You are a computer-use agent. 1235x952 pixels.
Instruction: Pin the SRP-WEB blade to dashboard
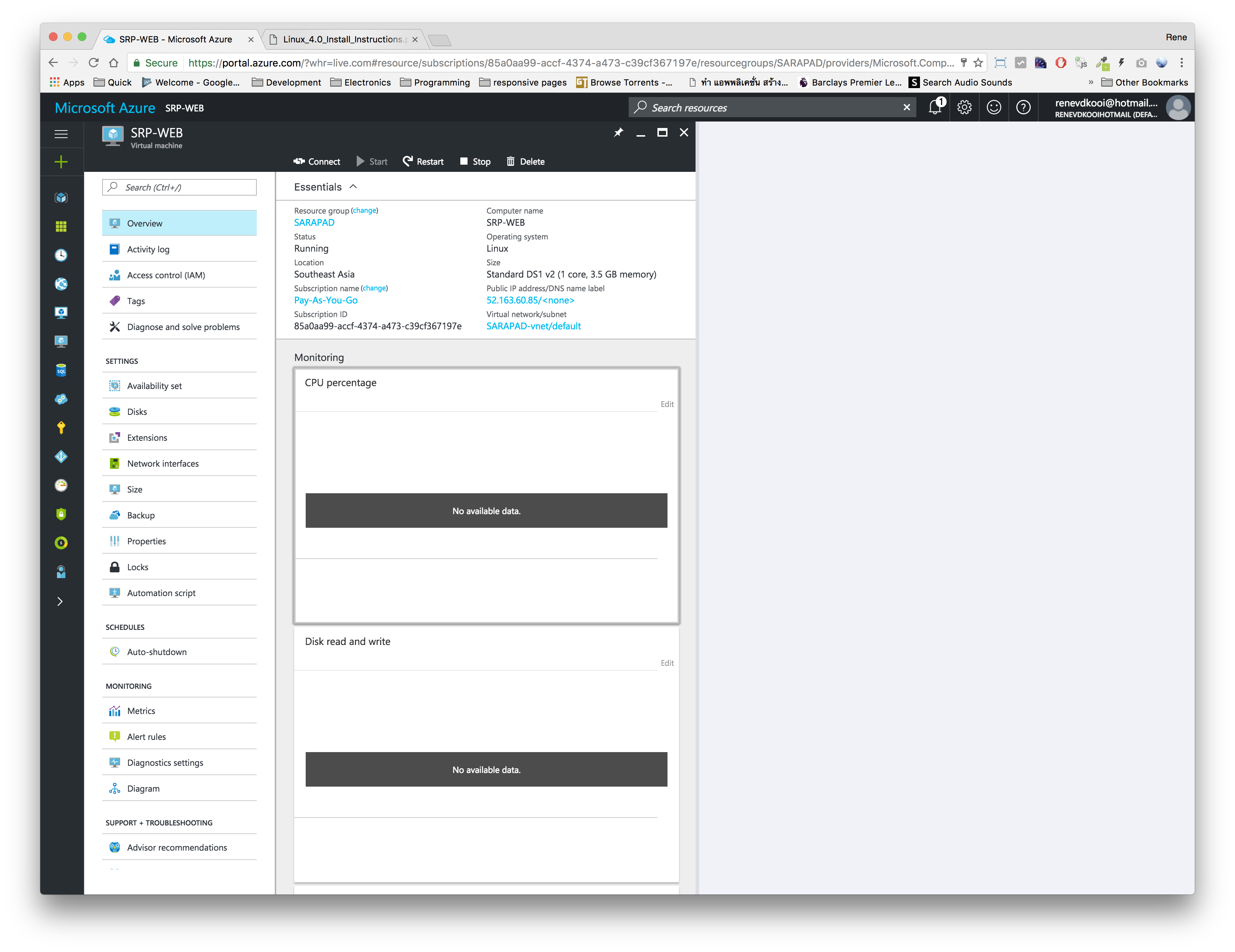coord(618,132)
